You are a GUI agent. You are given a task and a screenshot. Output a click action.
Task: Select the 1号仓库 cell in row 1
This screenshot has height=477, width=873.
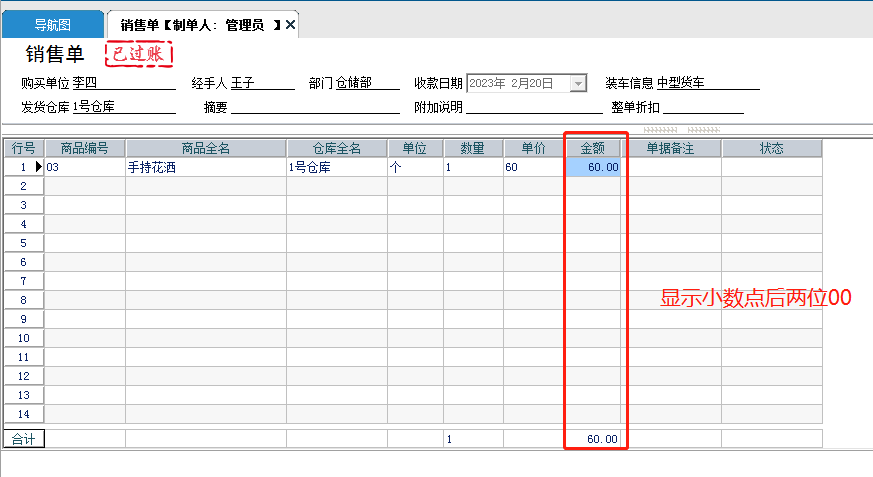coord(337,167)
